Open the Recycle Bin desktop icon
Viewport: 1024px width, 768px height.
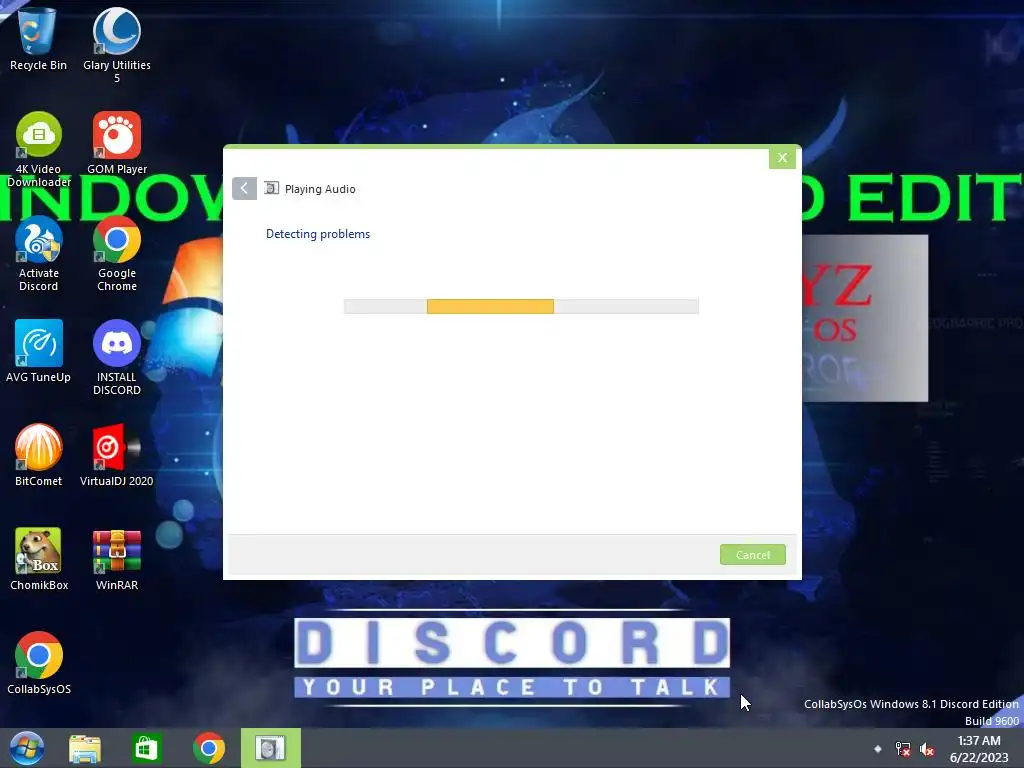click(38, 39)
